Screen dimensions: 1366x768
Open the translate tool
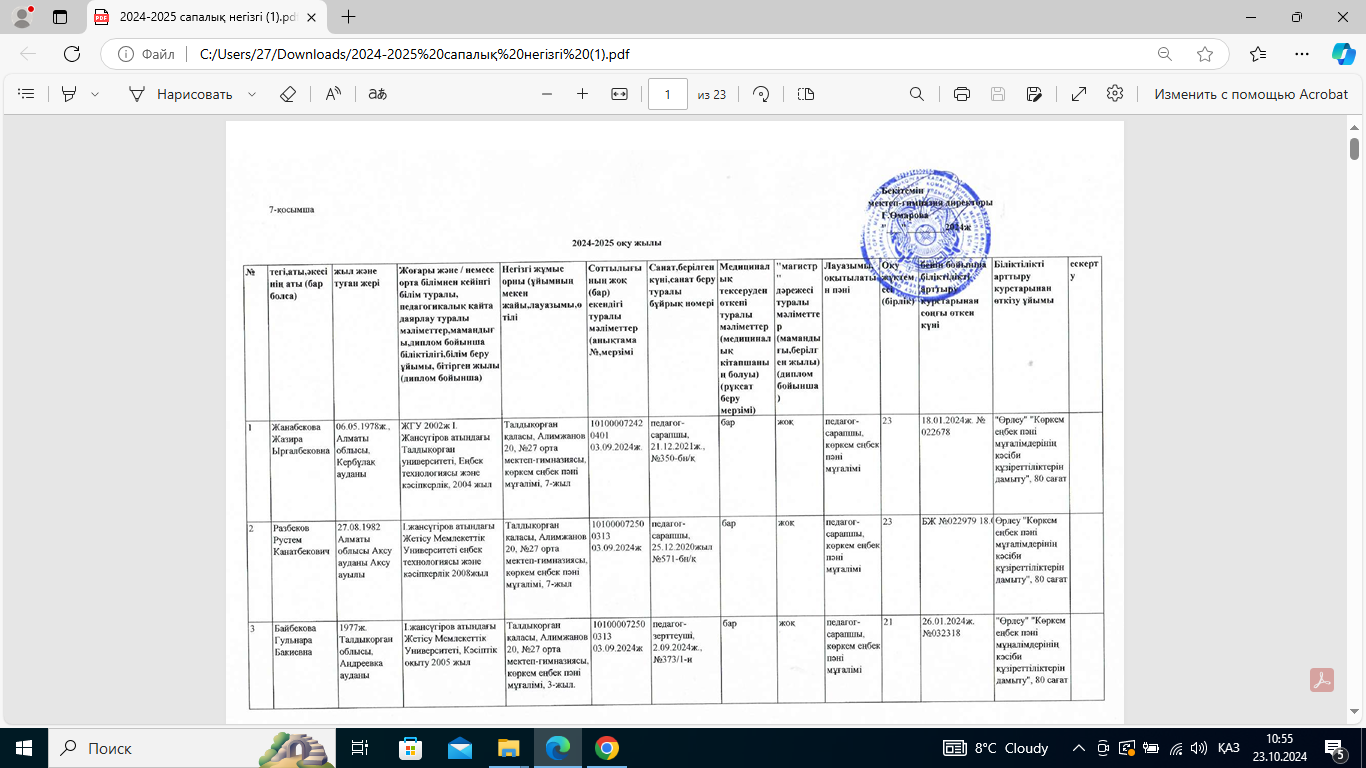[x=377, y=94]
